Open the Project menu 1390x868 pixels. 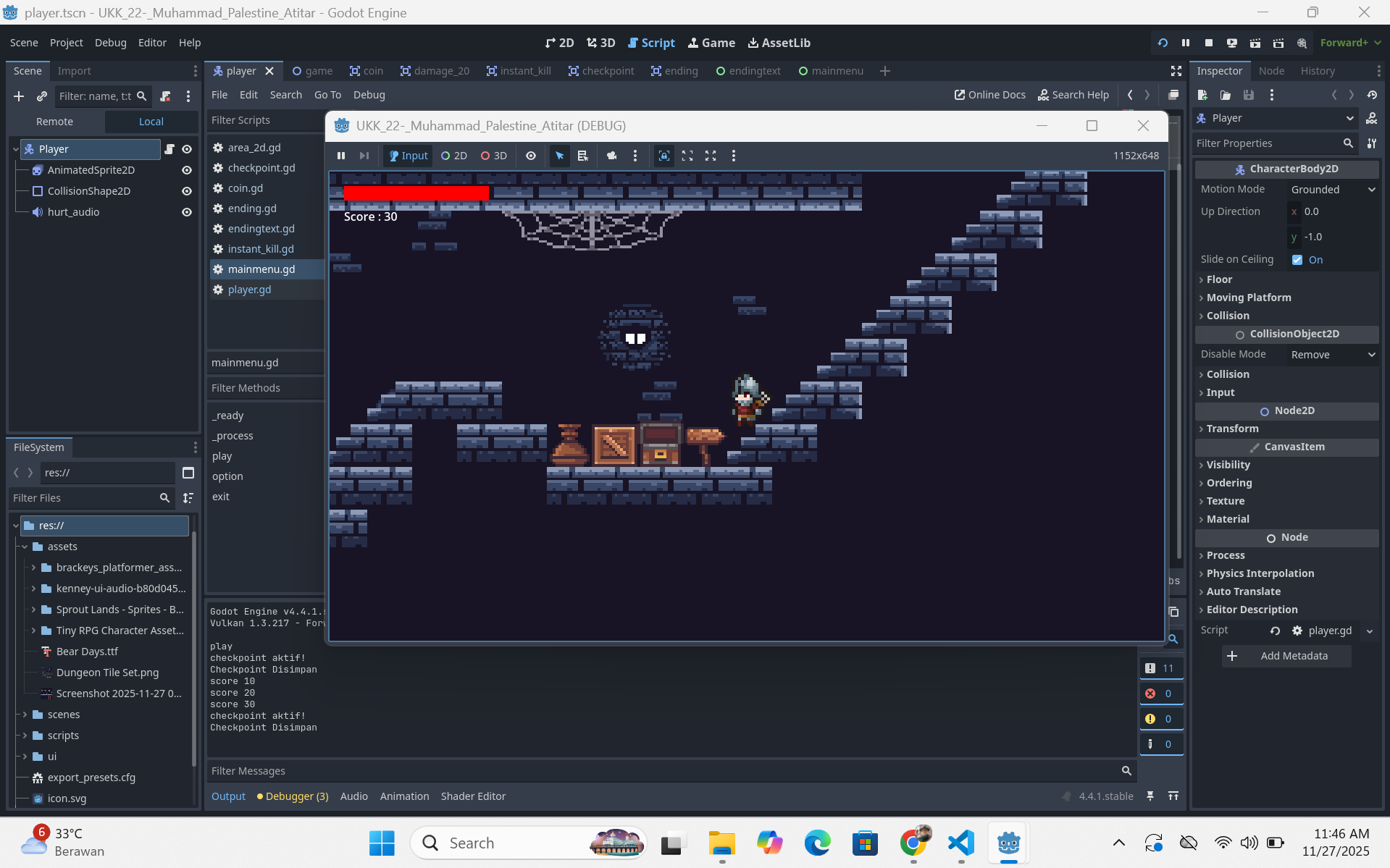pos(66,43)
